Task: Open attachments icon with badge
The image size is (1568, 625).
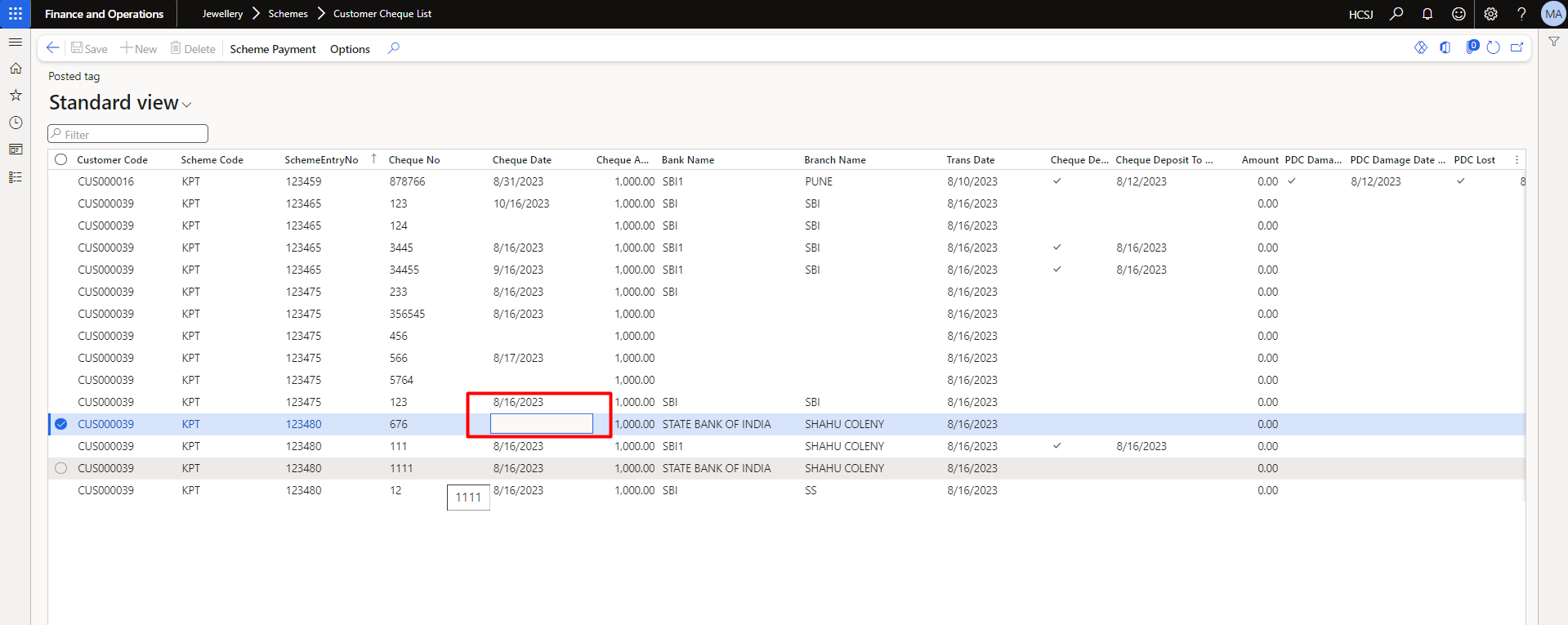Action: pos(1471,47)
